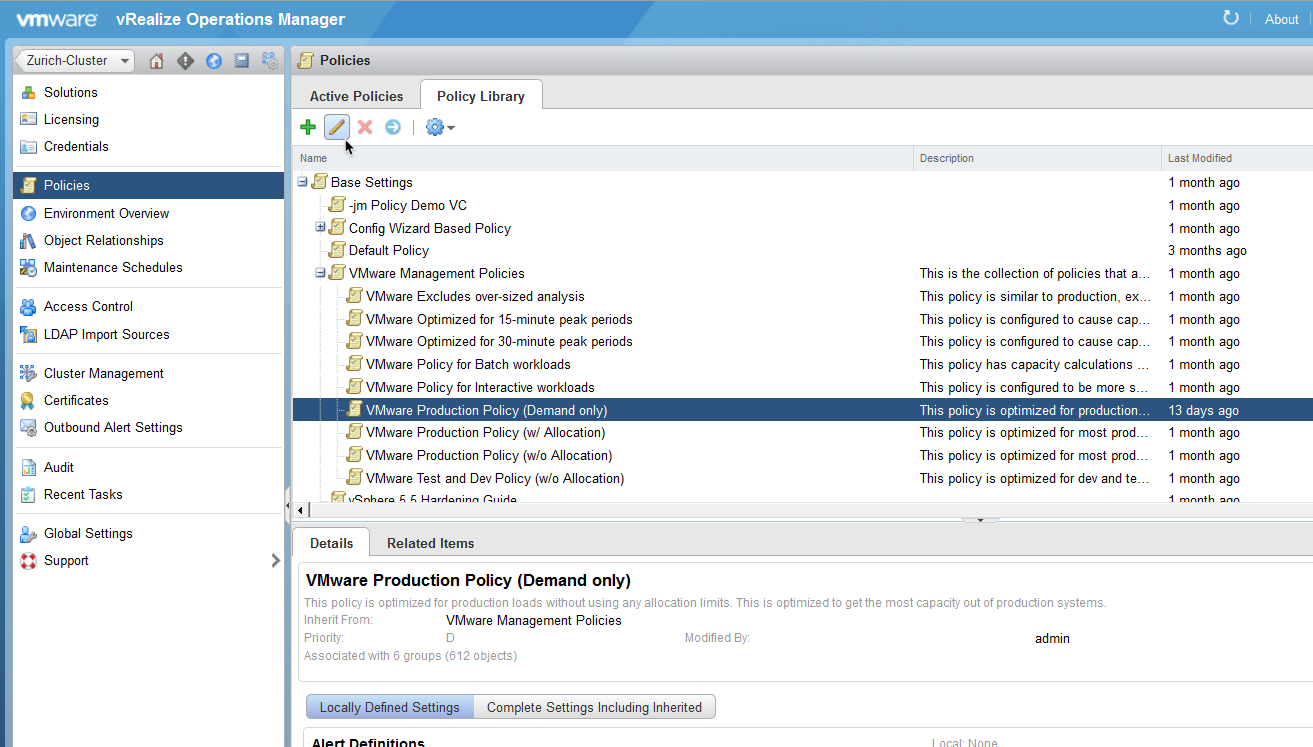Select VMware Test and Dev Policy row
The height and width of the screenshot is (747, 1313).
click(x=495, y=478)
